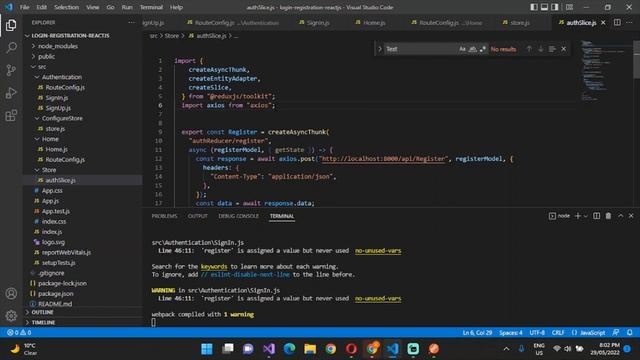Go to next find match arrow
This screenshot has height=360, width=640.
541,49
